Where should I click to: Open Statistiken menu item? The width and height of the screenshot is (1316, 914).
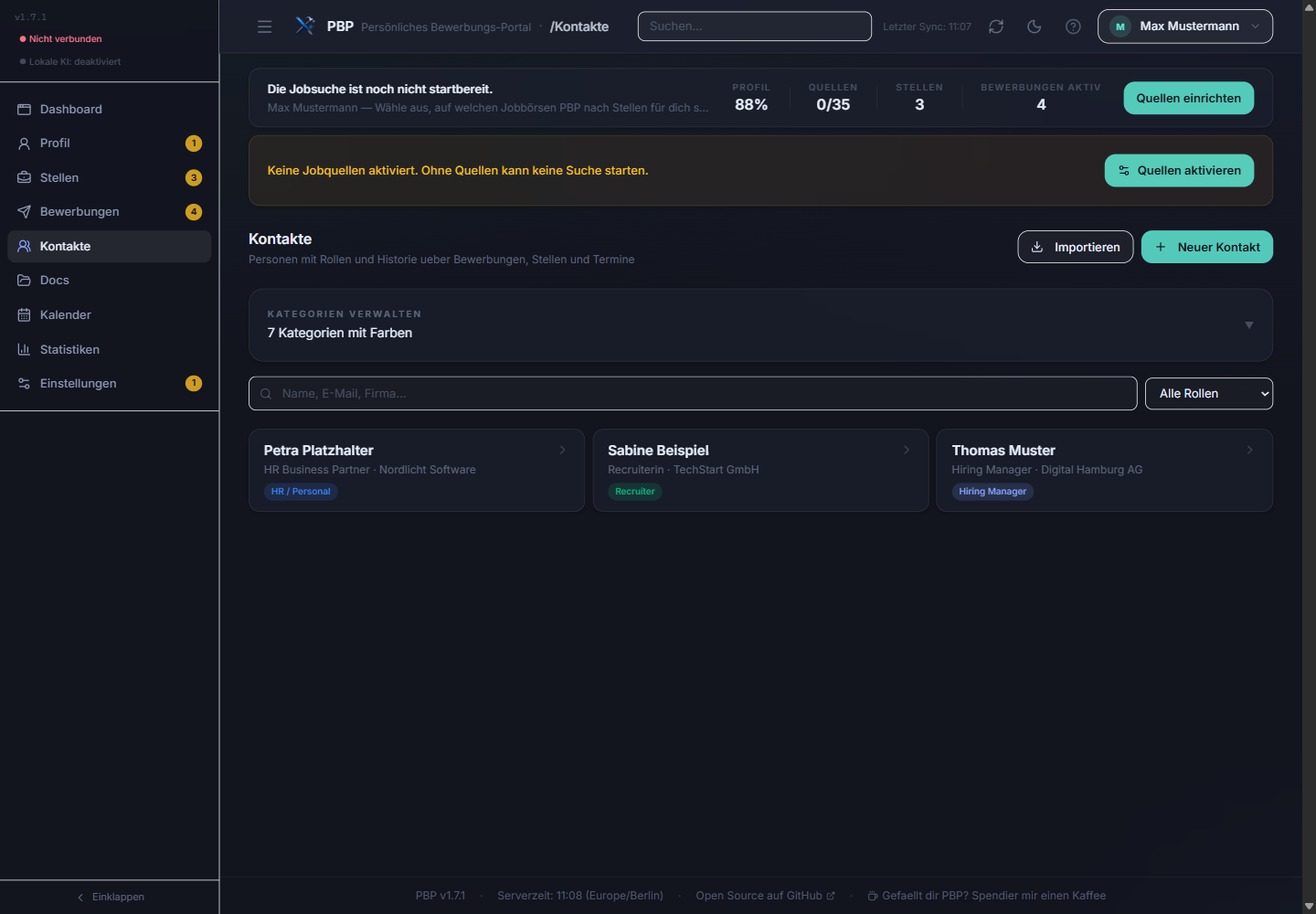[110, 349]
